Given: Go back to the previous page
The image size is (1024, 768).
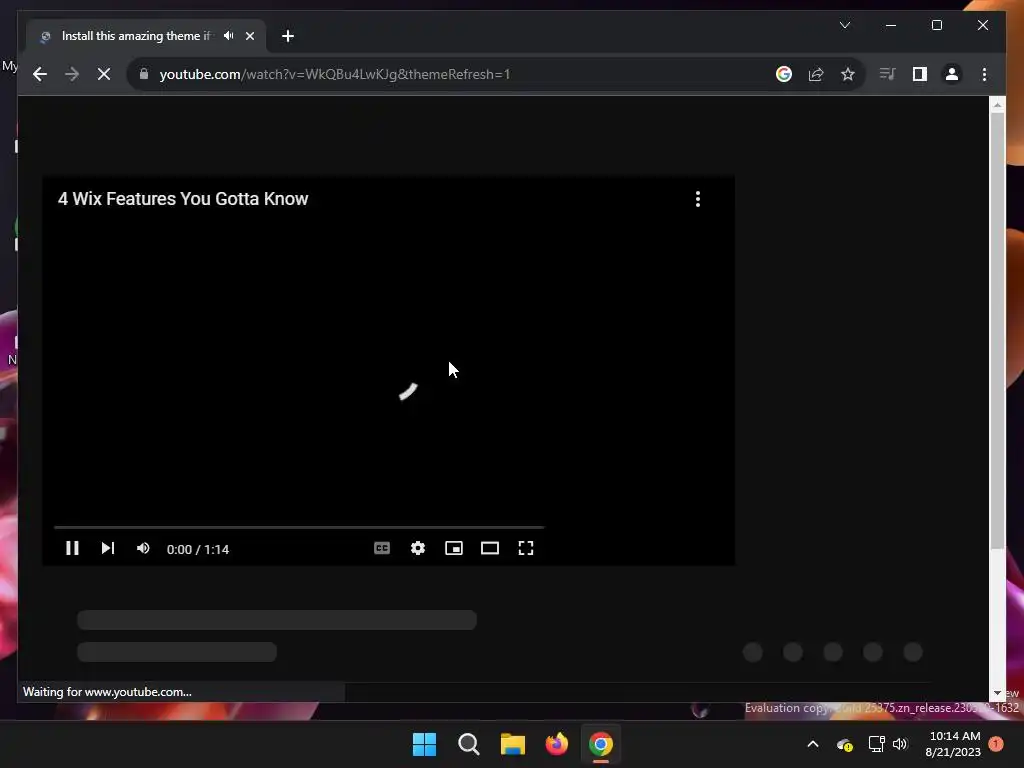Looking at the screenshot, I should [x=40, y=74].
